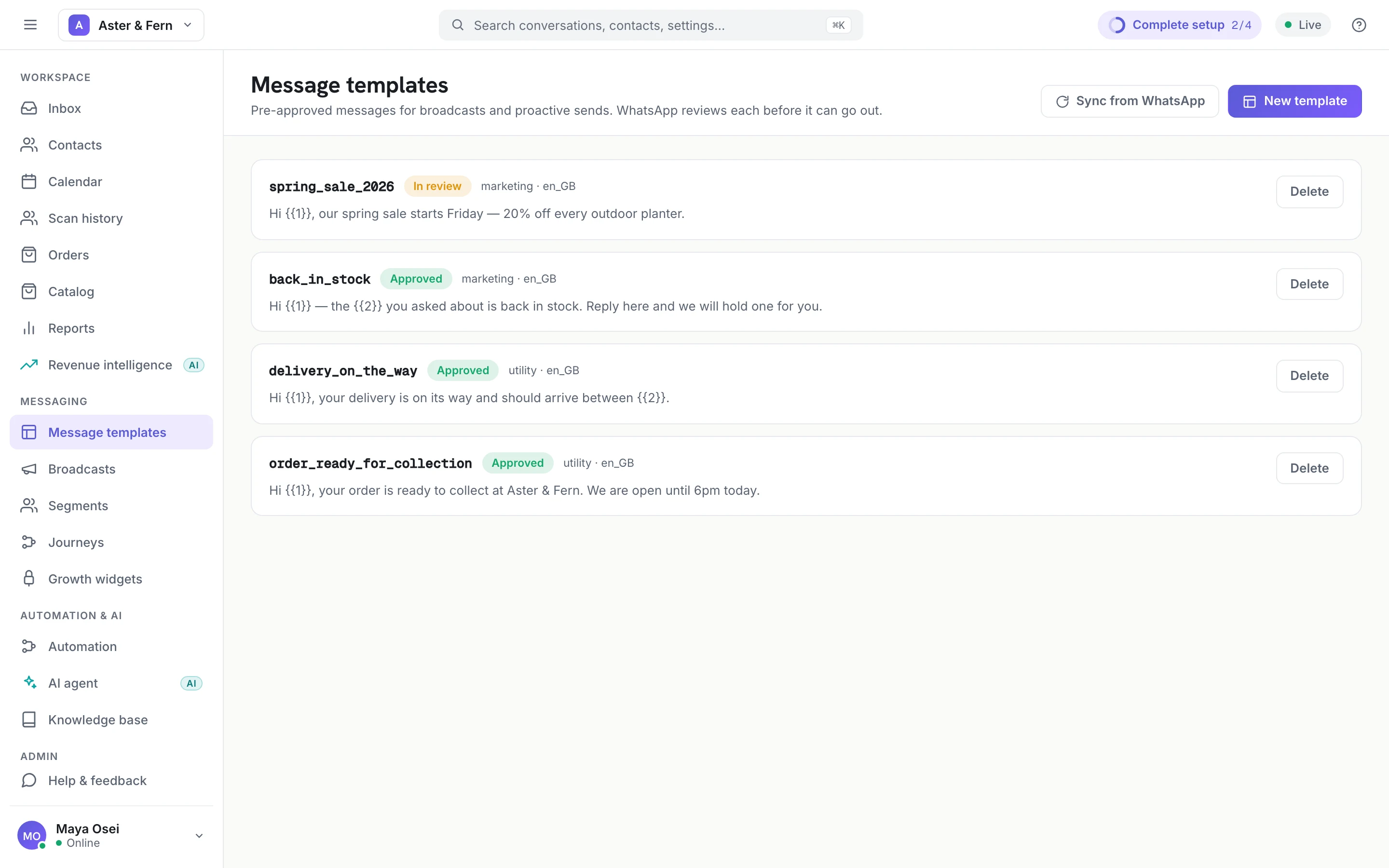Click the ⌘K shortcut hint
The width and height of the screenshot is (1389, 868).
pos(838,25)
